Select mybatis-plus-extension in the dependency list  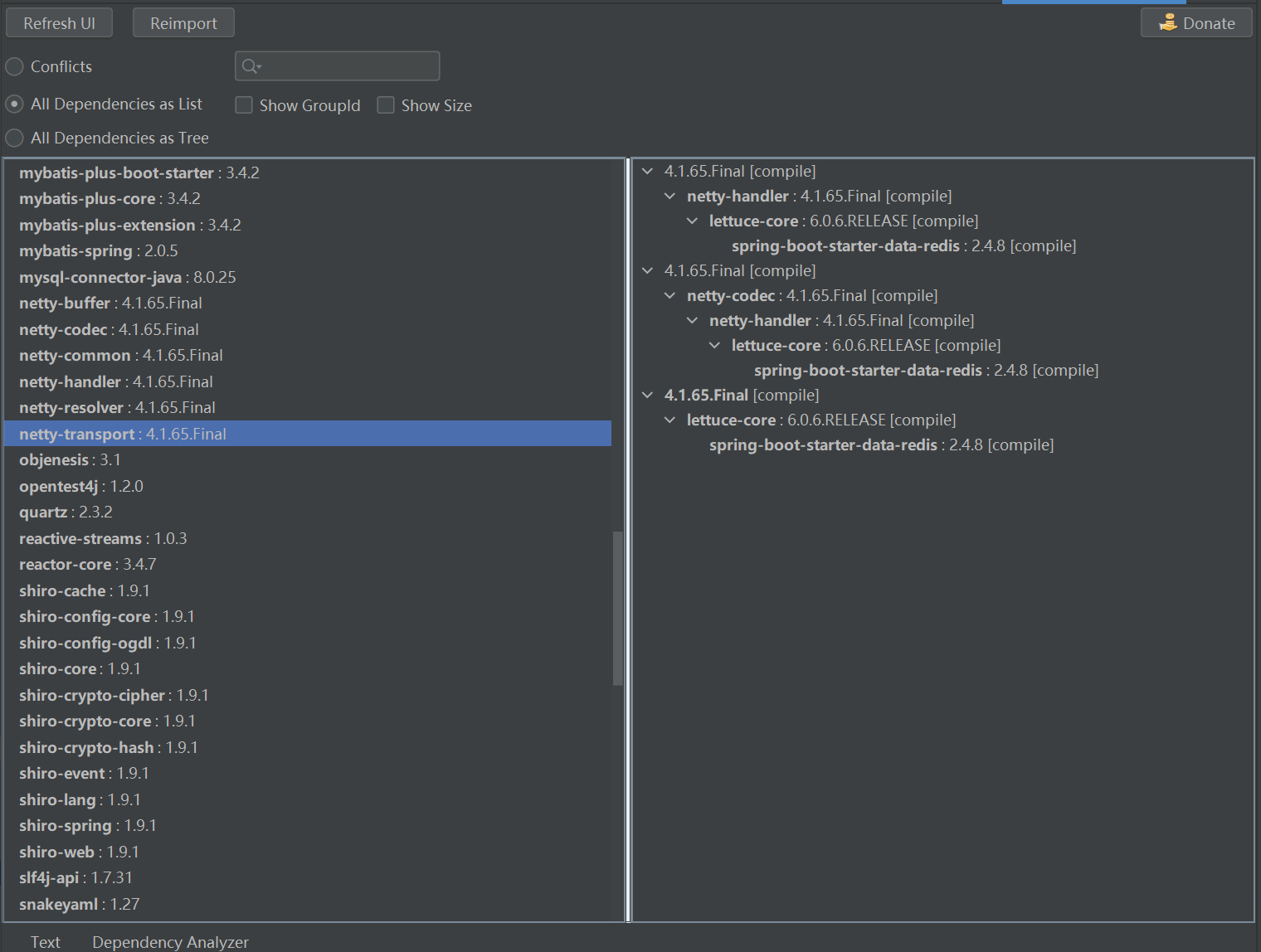308,225
